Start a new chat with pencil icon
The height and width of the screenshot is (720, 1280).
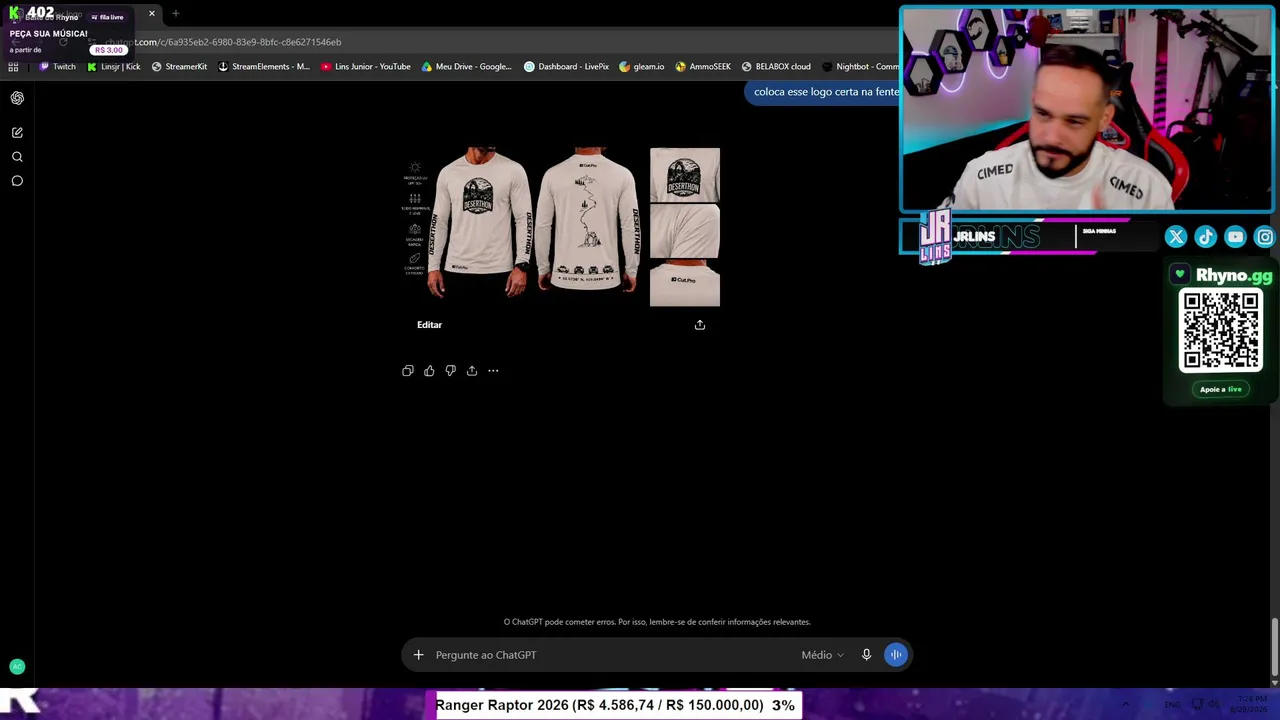click(17, 132)
